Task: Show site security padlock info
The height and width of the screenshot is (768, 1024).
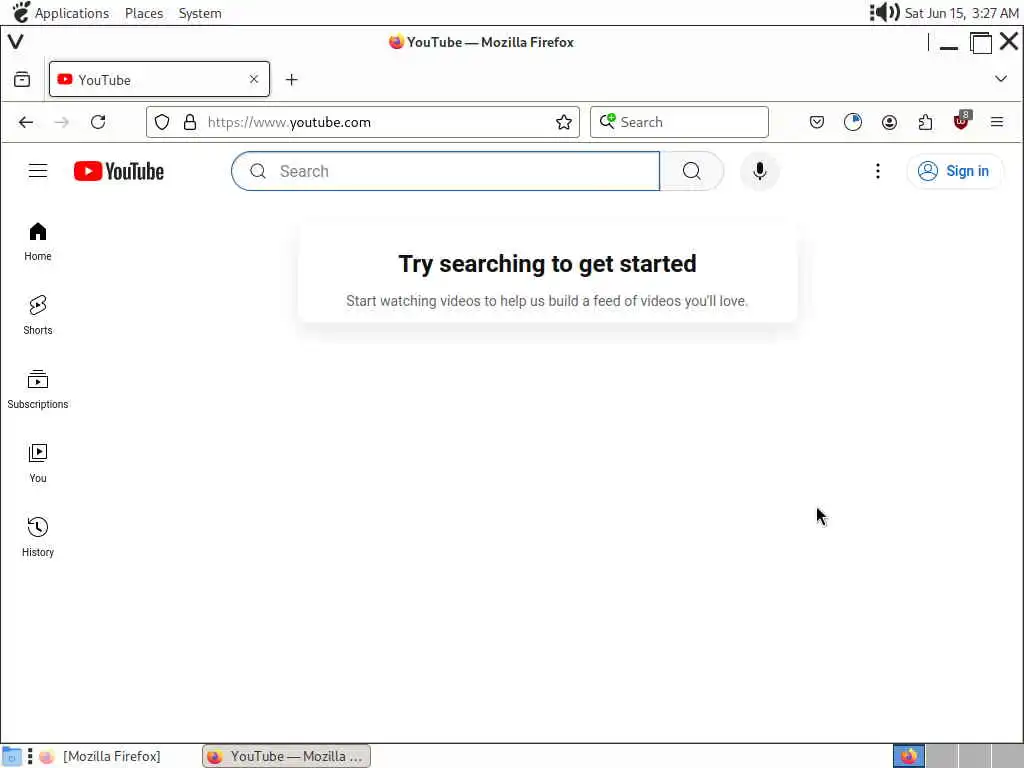Action: coord(190,122)
